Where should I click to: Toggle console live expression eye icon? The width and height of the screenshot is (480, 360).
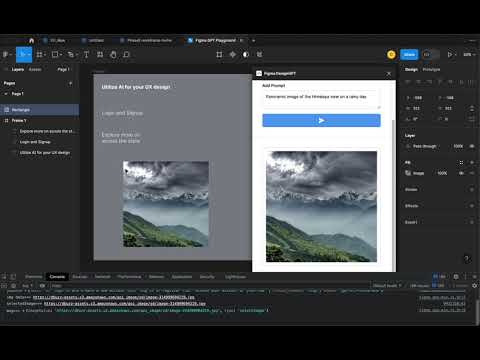[42, 286]
